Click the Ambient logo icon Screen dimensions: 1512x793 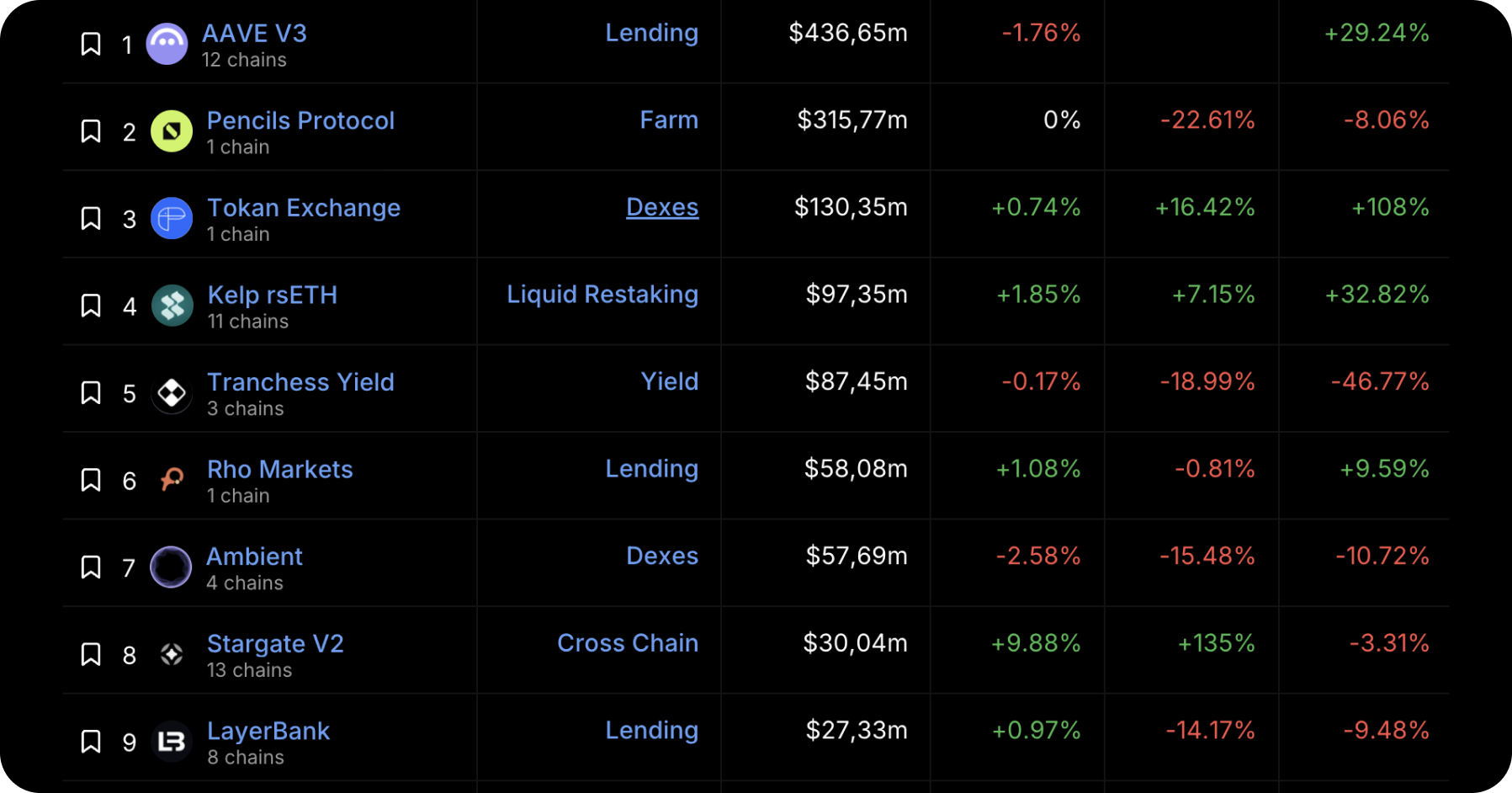coord(171,567)
